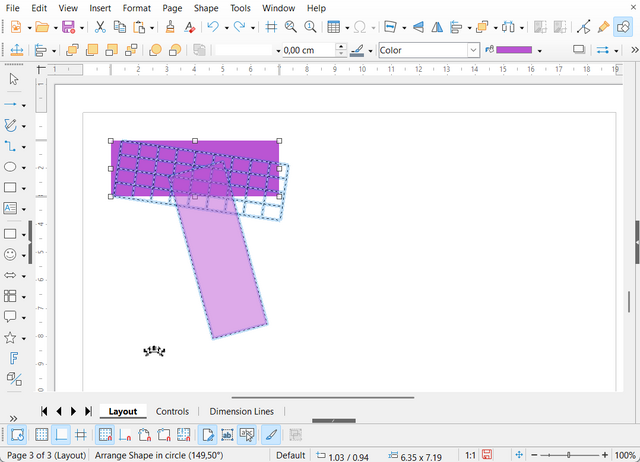Choose the Symbol Shapes smiley tool

[x=11, y=255]
